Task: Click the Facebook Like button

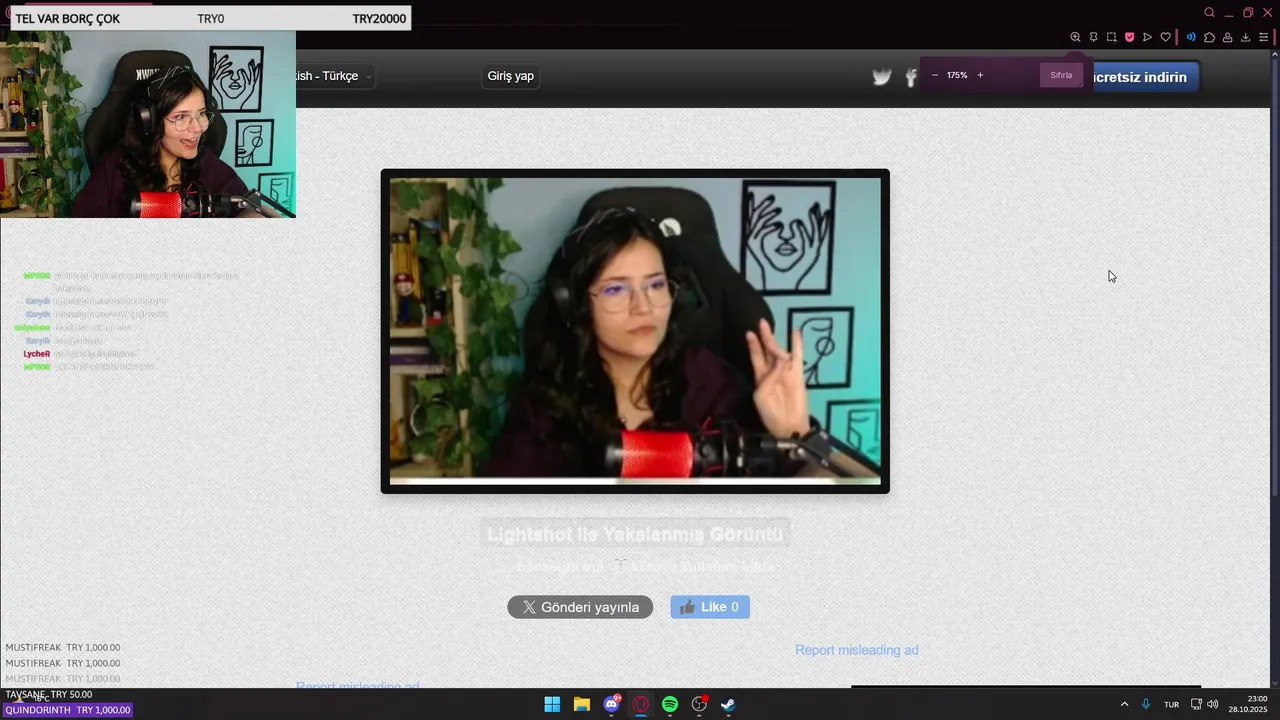Action: (x=710, y=607)
